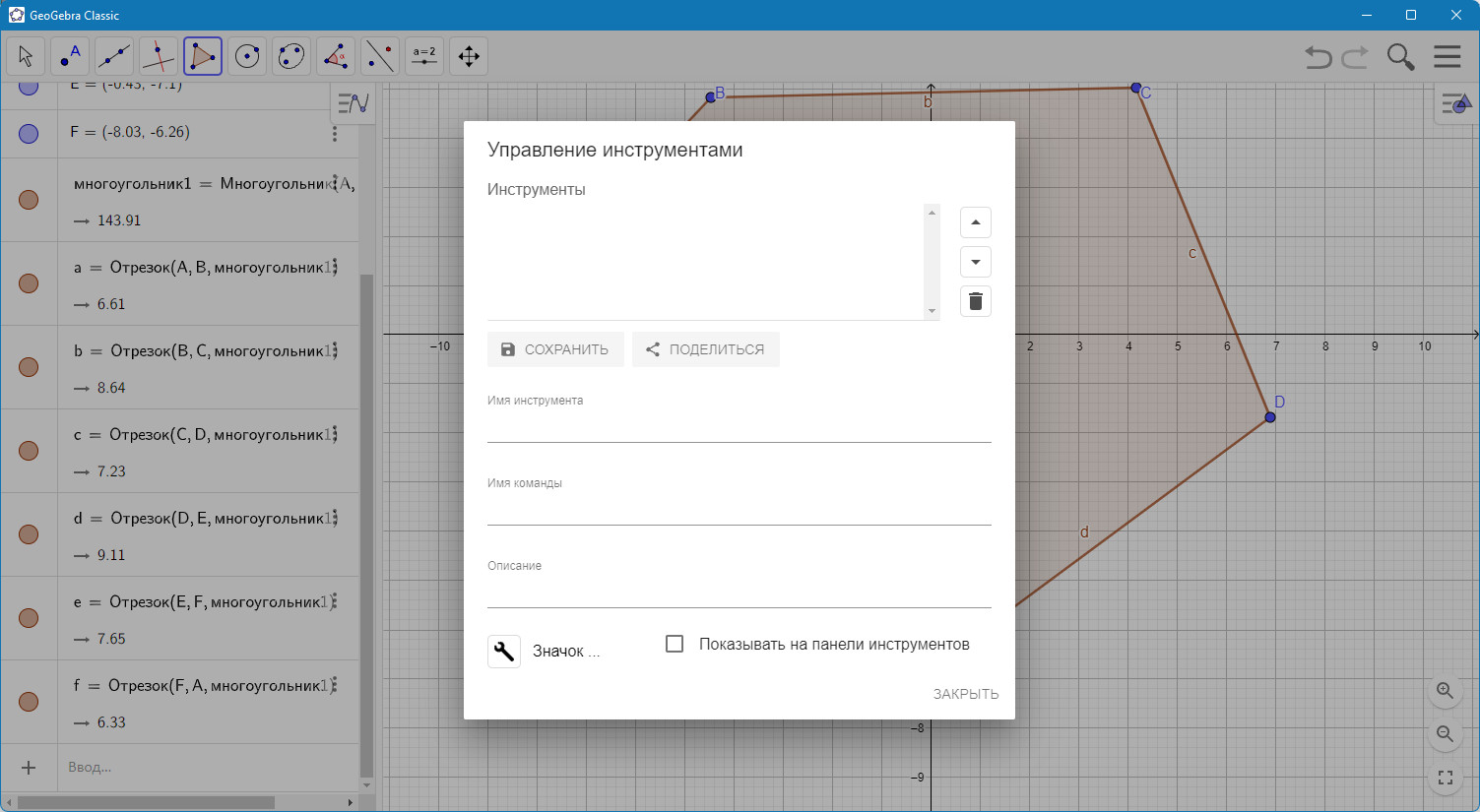Select the Move arrow tool
Viewport: 1480px width, 812px height.
(26, 56)
